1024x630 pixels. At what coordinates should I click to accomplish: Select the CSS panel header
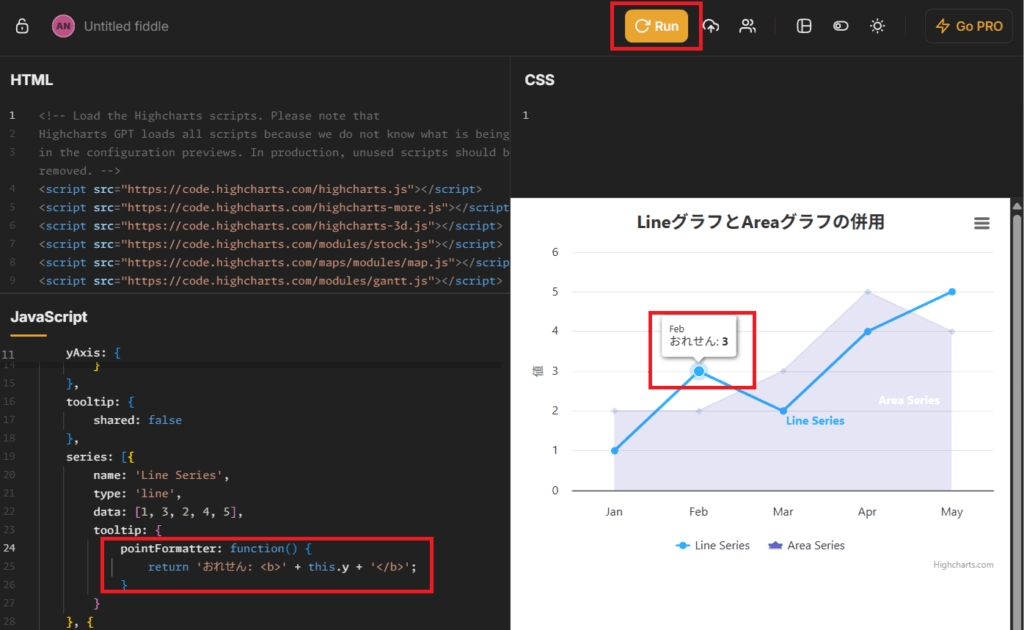tap(539, 80)
